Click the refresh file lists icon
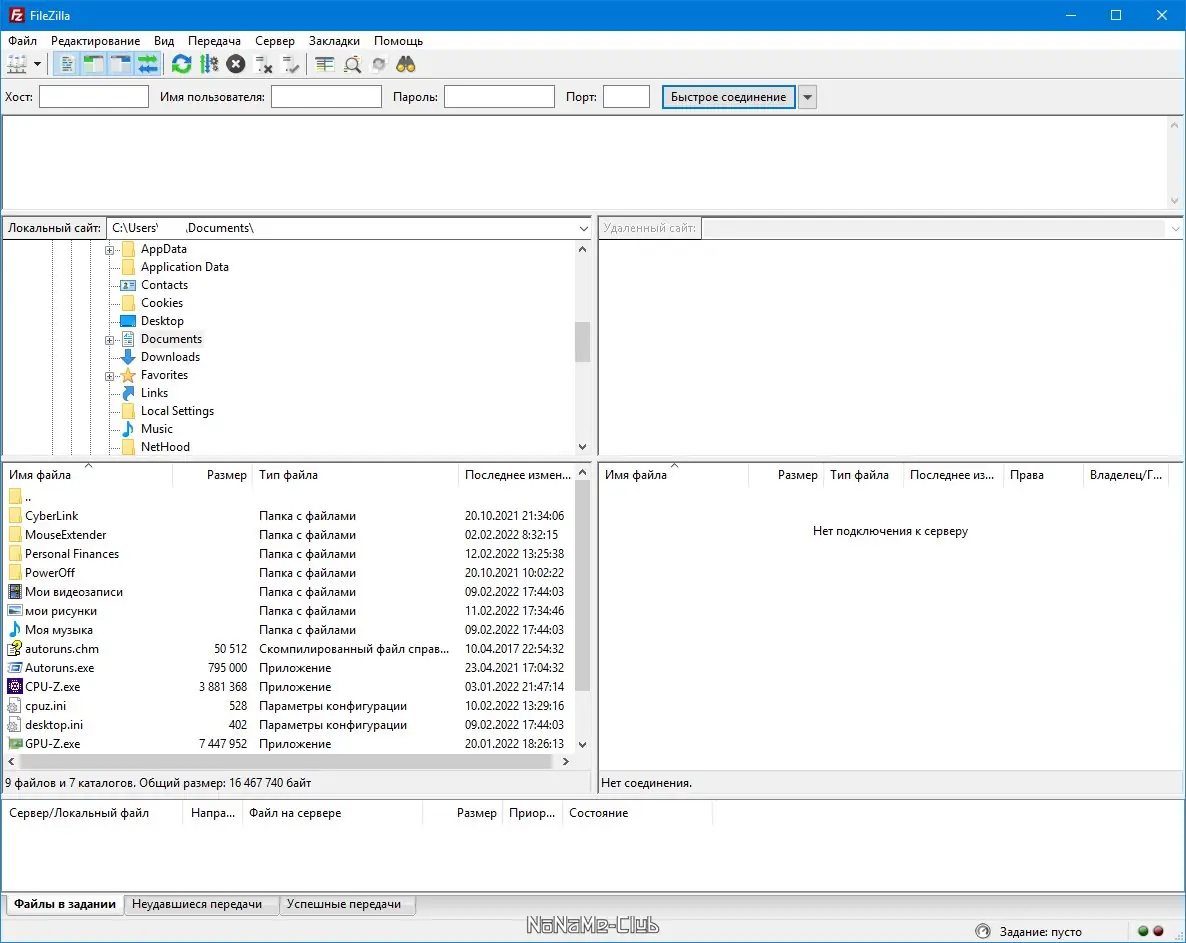Viewport: 1186px width, 943px height. tap(182, 65)
